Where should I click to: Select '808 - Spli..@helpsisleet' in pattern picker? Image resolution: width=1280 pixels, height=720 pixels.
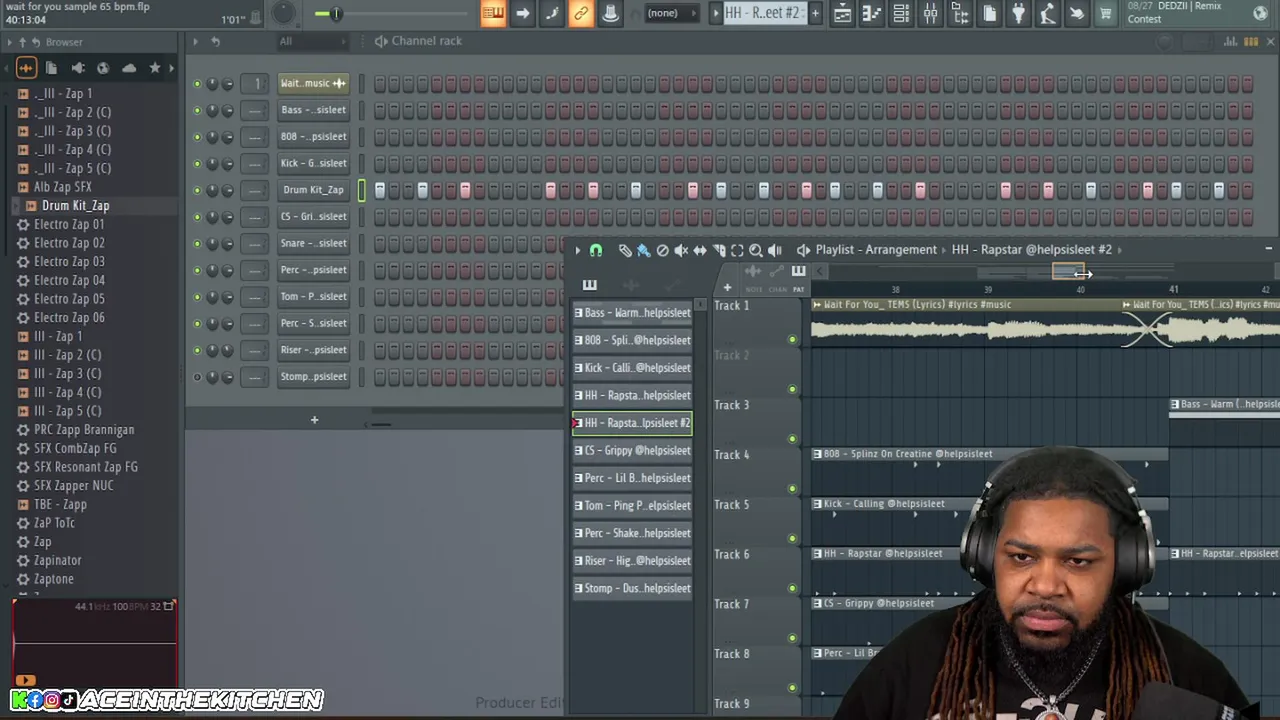pos(632,340)
